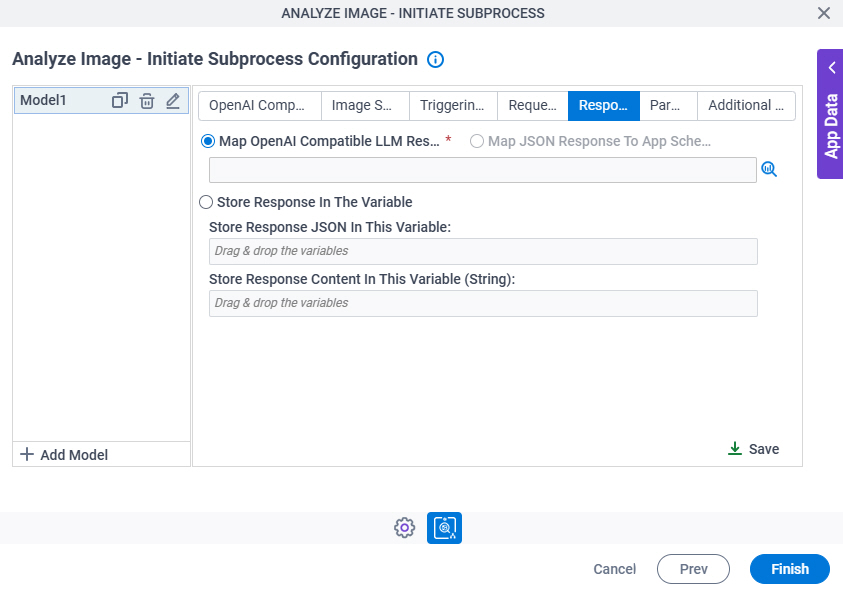The width and height of the screenshot is (843, 593).
Task: Click Store Response Content variable field
Action: click(x=483, y=304)
